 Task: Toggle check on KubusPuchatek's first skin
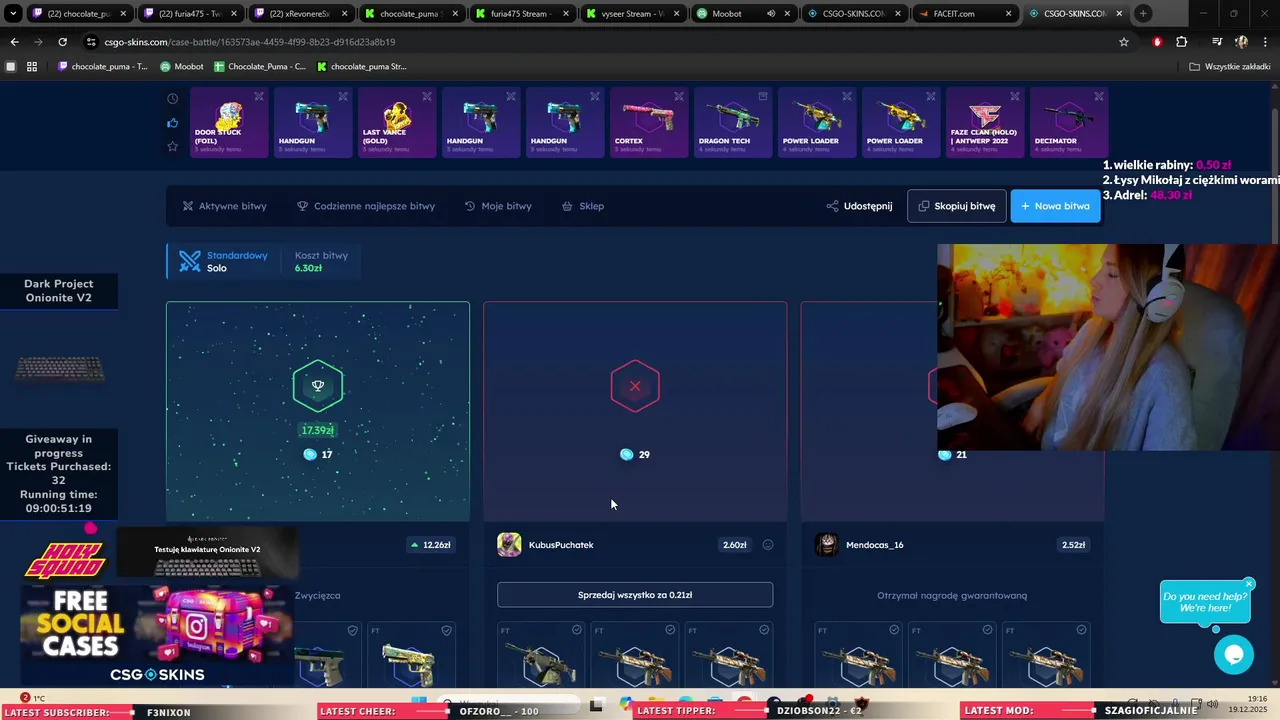tap(577, 630)
